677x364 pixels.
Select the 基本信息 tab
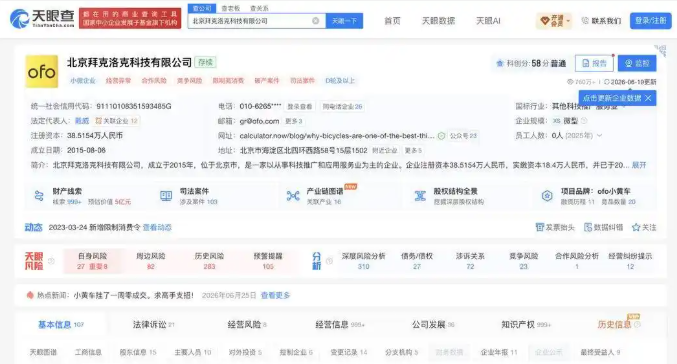(60, 325)
